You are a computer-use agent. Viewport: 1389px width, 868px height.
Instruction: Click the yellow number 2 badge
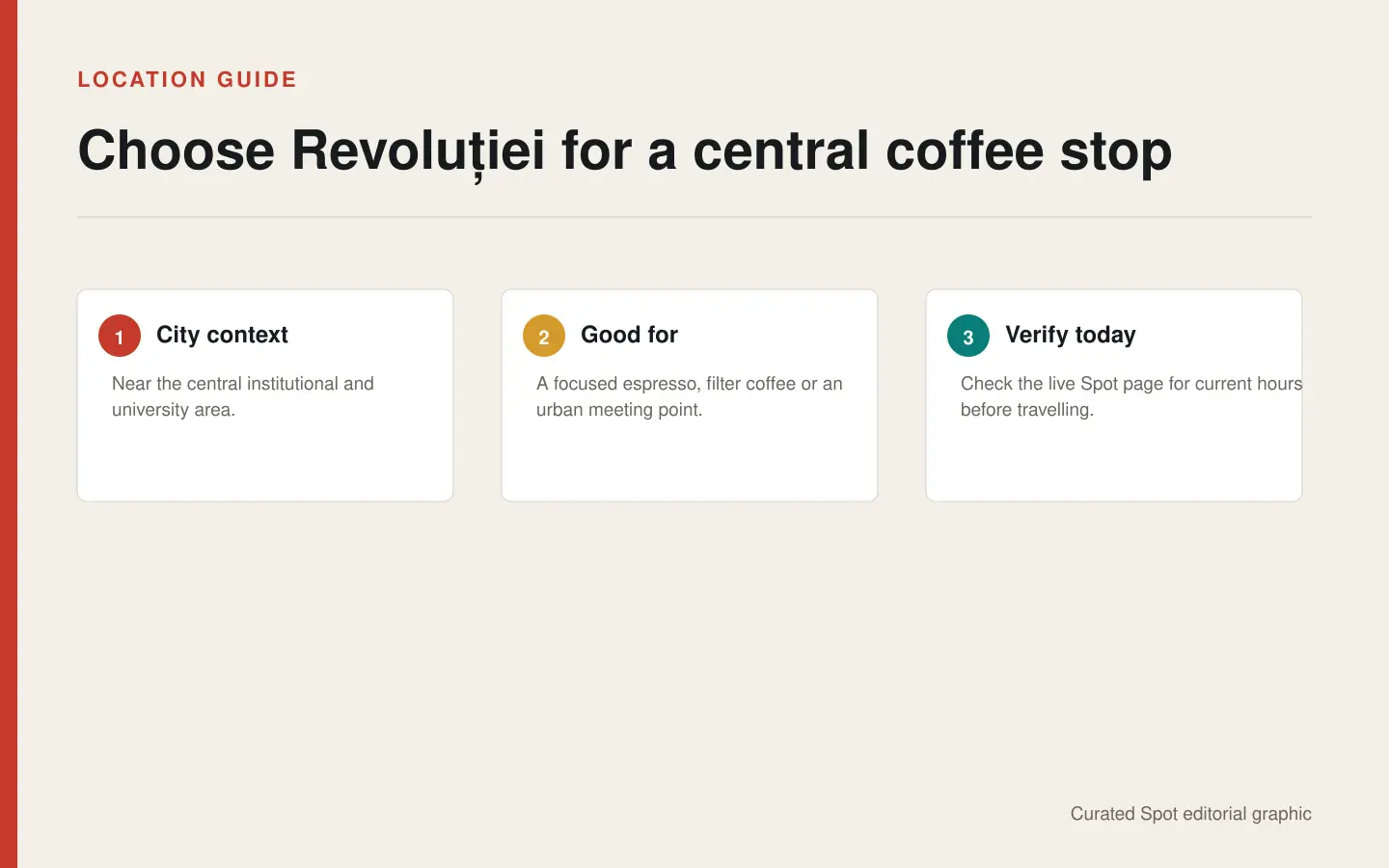click(x=544, y=336)
